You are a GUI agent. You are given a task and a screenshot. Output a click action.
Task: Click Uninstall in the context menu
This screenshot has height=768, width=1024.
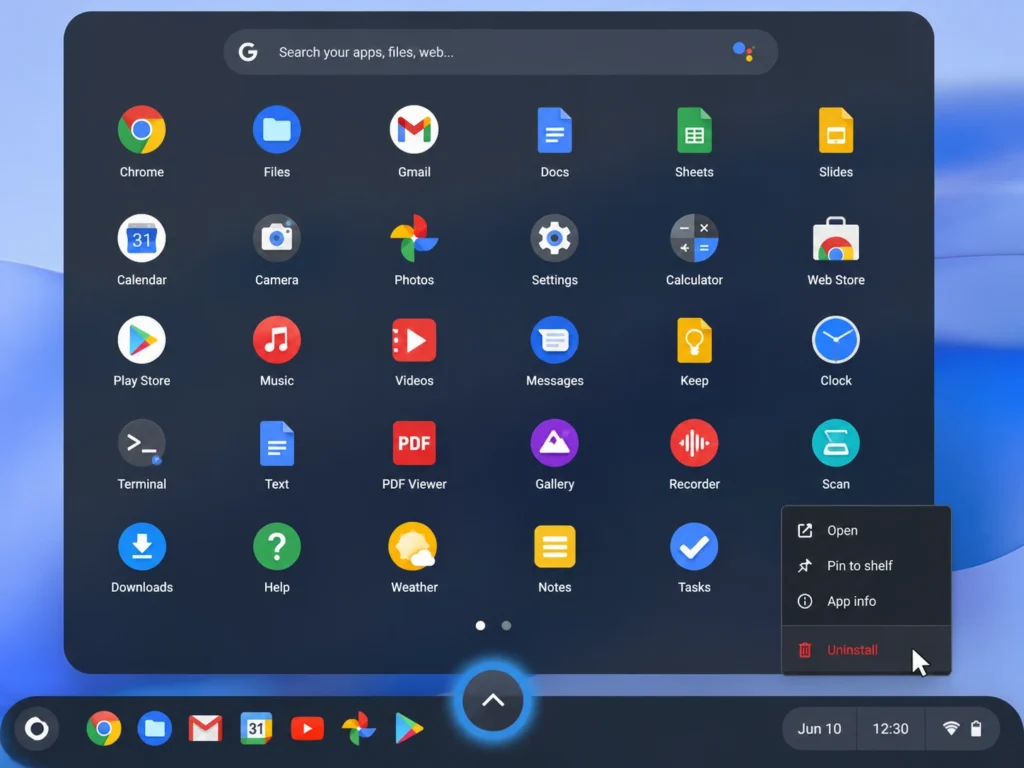pos(866,650)
